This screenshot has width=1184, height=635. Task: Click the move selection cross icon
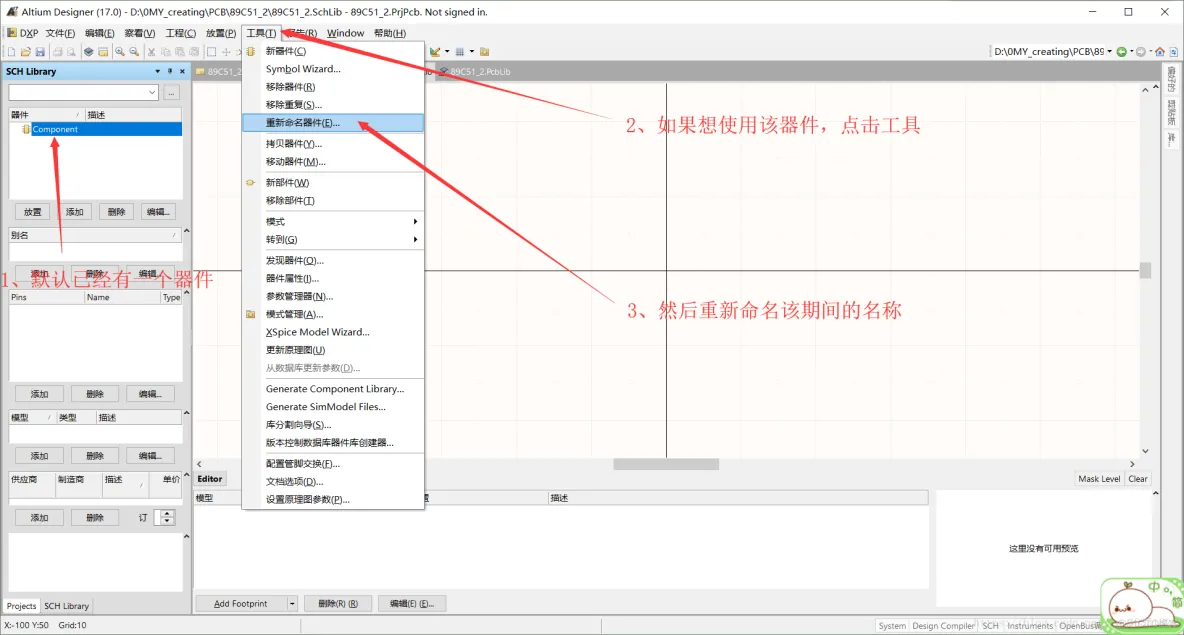coord(226,52)
